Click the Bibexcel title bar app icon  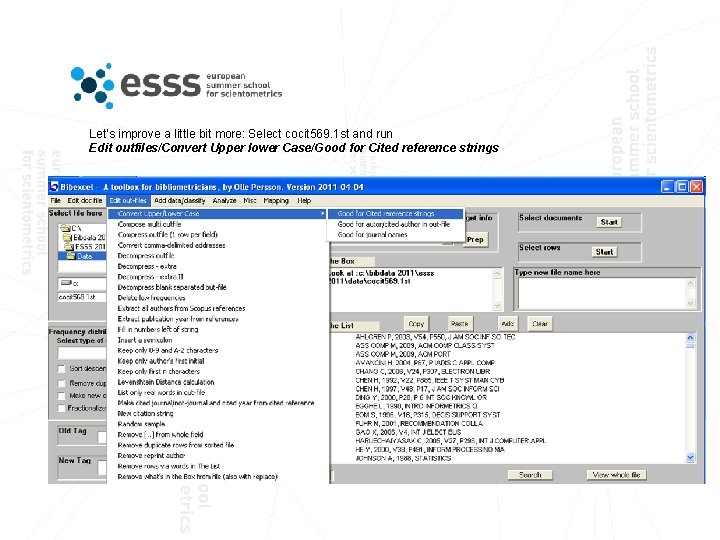point(54,186)
